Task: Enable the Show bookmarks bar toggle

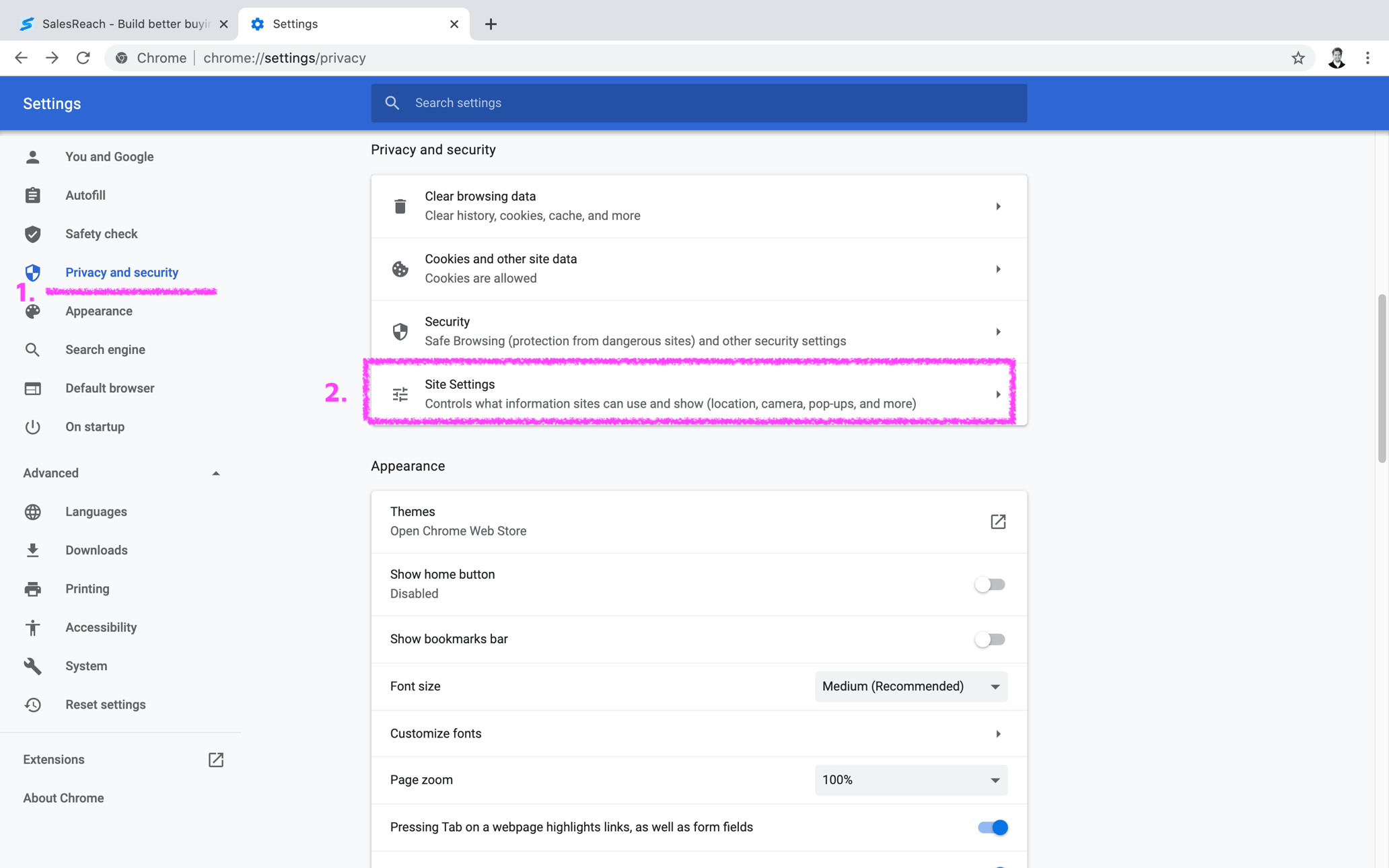Action: coord(989,639)
